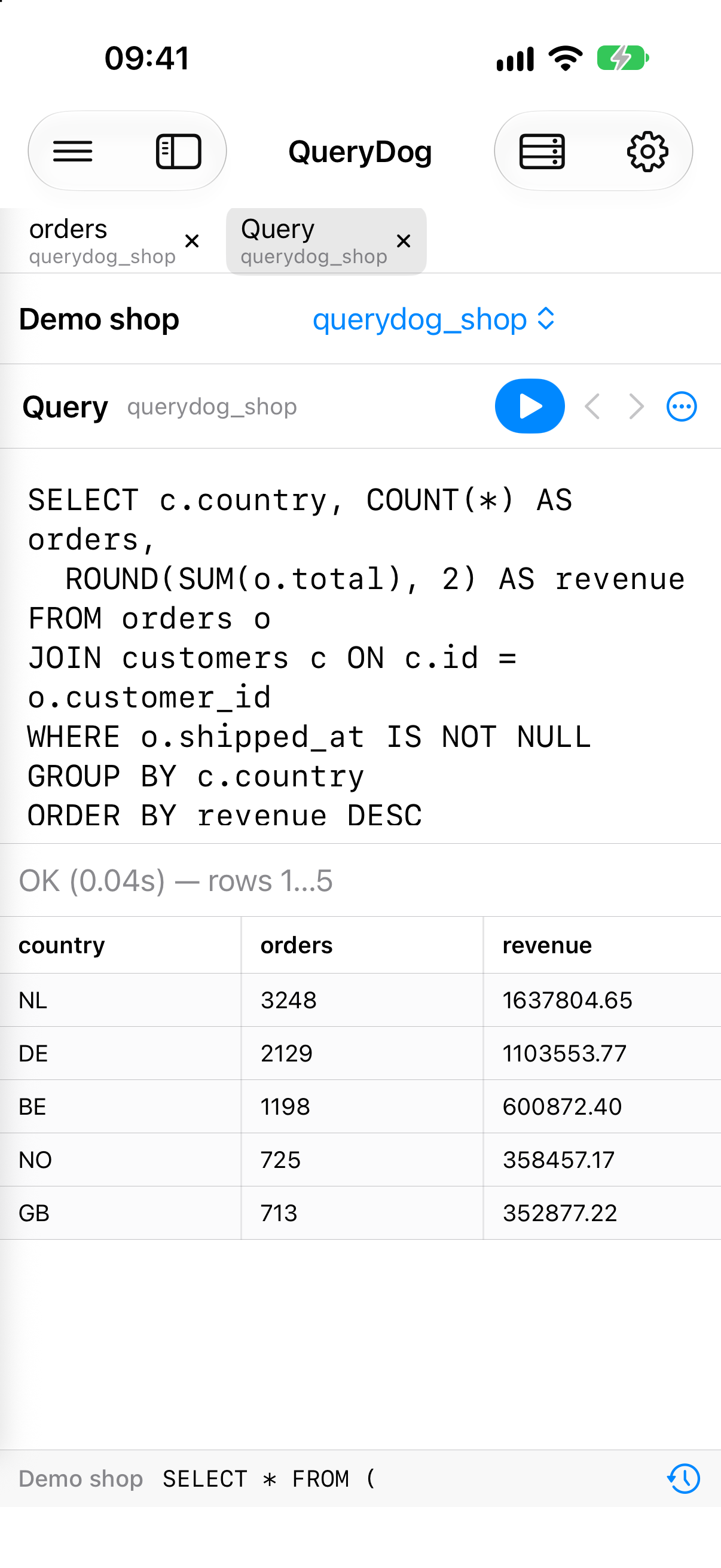Screen dimensions: 721x1568
Task: Select the 1198 orders cell
Action: coord(362,1106)
